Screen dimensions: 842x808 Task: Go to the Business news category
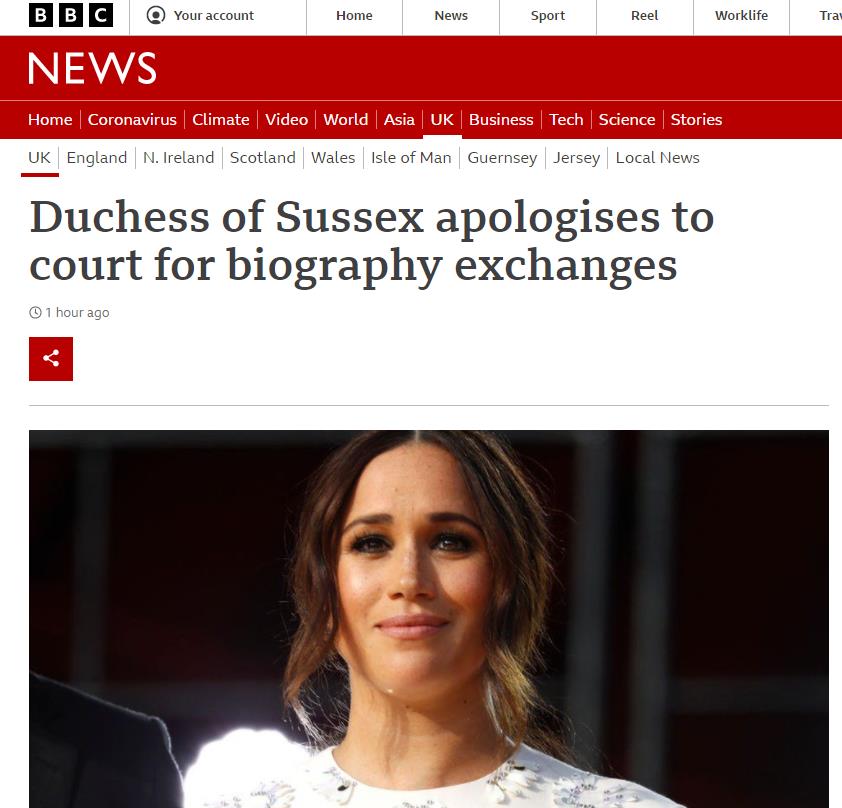501,119
